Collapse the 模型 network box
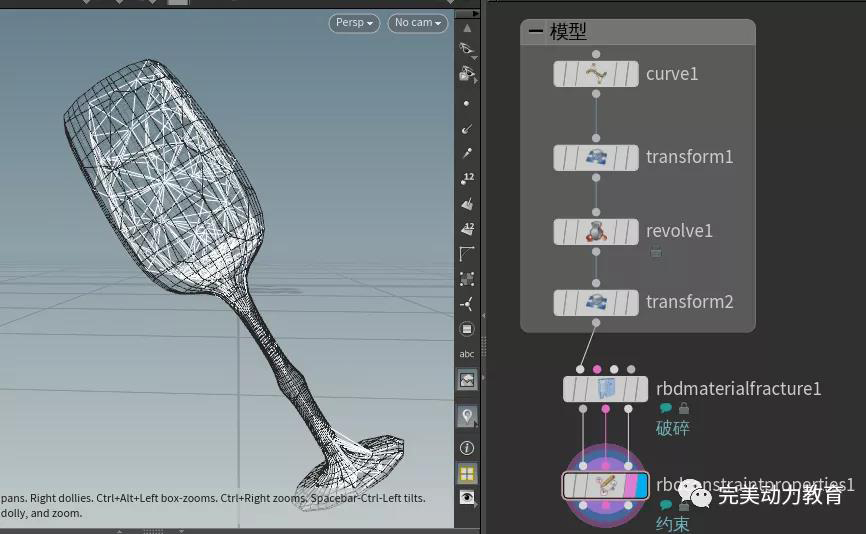This screenshot has height=534, width=866. coord(536,32)
